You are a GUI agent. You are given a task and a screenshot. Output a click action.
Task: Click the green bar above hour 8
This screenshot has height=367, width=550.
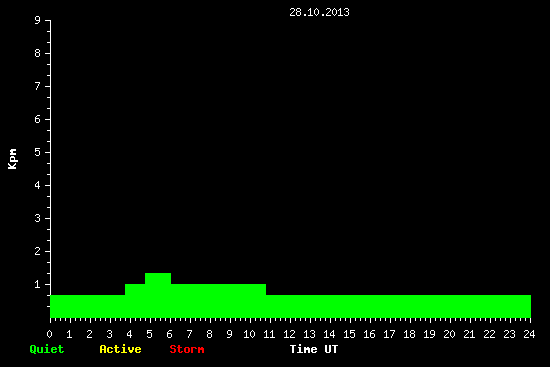tap(218, 301)
